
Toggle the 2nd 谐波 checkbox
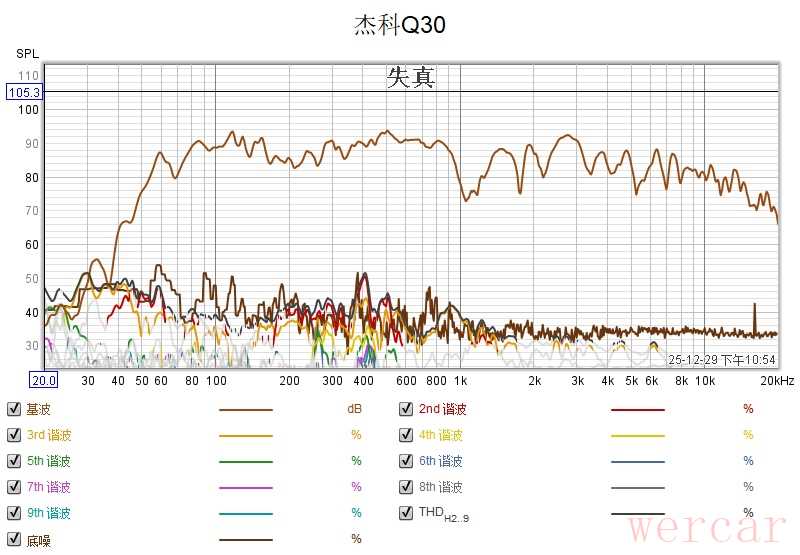pyautogui.click(x=405, y=409)
